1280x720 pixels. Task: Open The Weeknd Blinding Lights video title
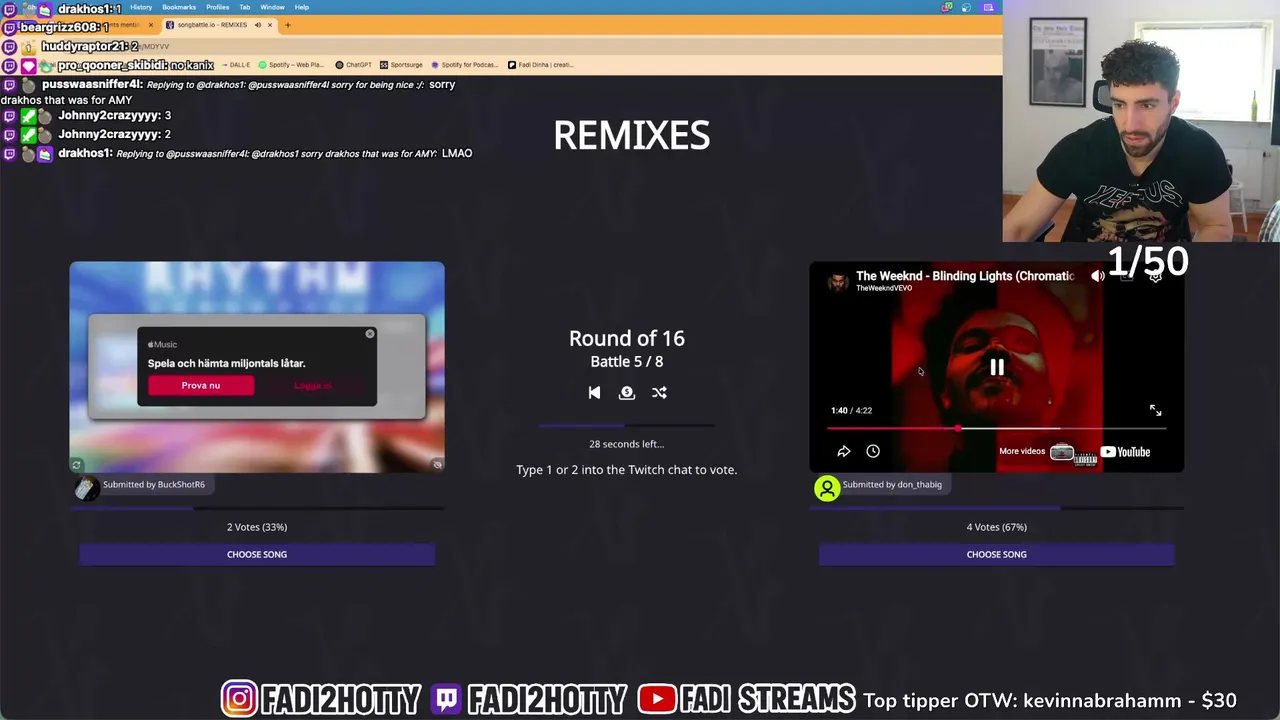(965, 276)
